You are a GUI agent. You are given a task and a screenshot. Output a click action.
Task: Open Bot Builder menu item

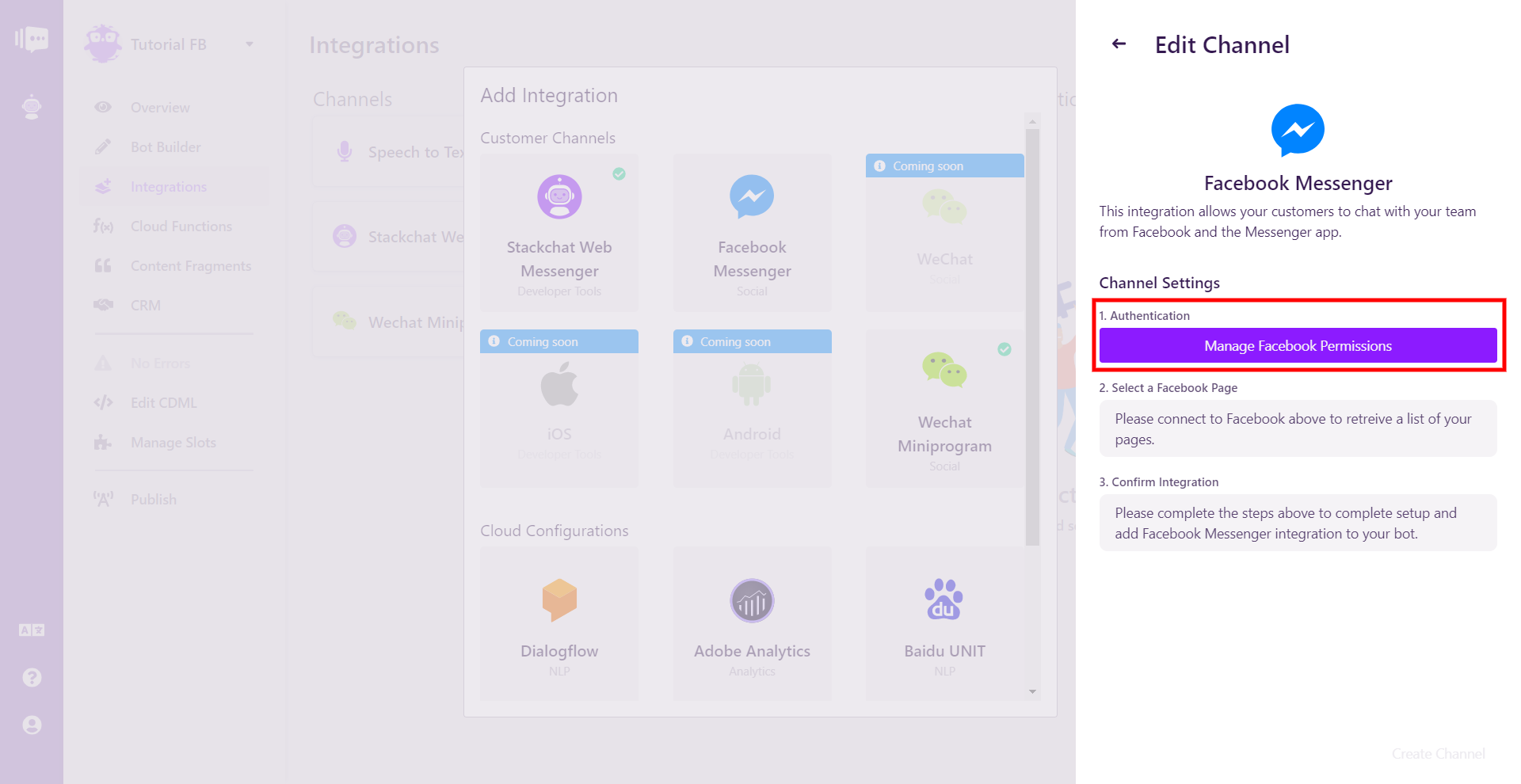pos(174,147)
